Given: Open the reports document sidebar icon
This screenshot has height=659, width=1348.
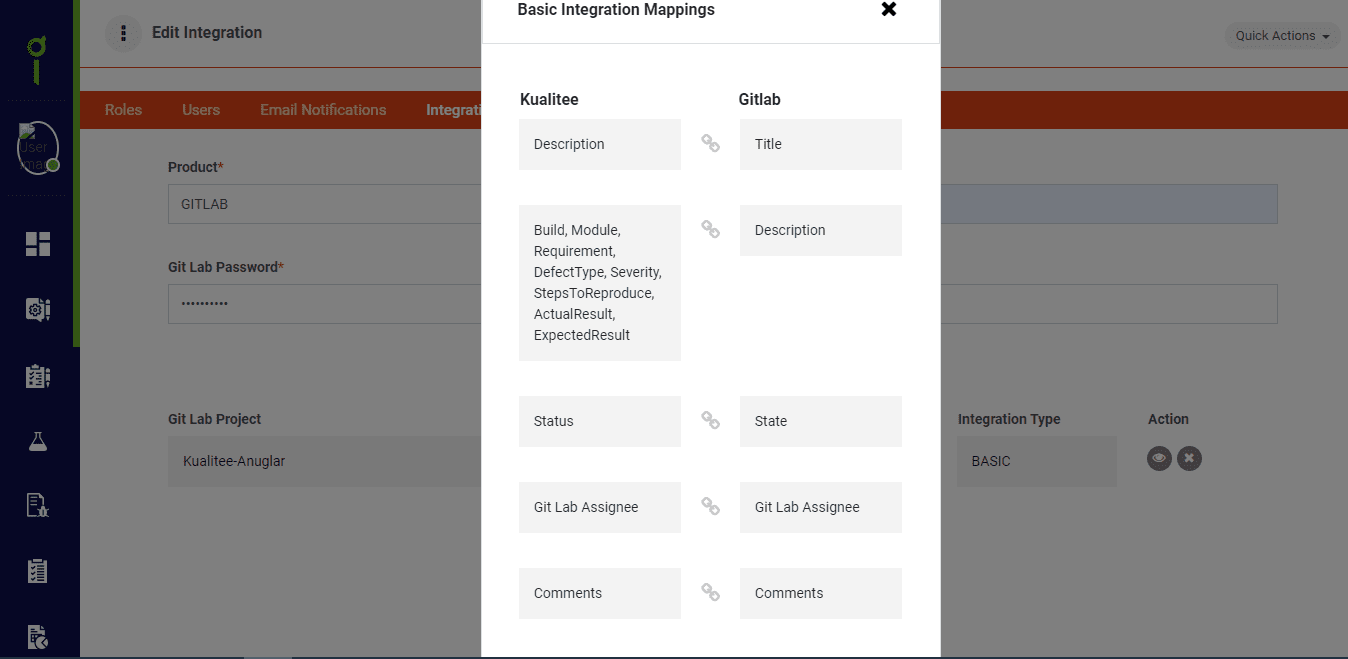Looking at the screenshot, I should pos(38,636).
